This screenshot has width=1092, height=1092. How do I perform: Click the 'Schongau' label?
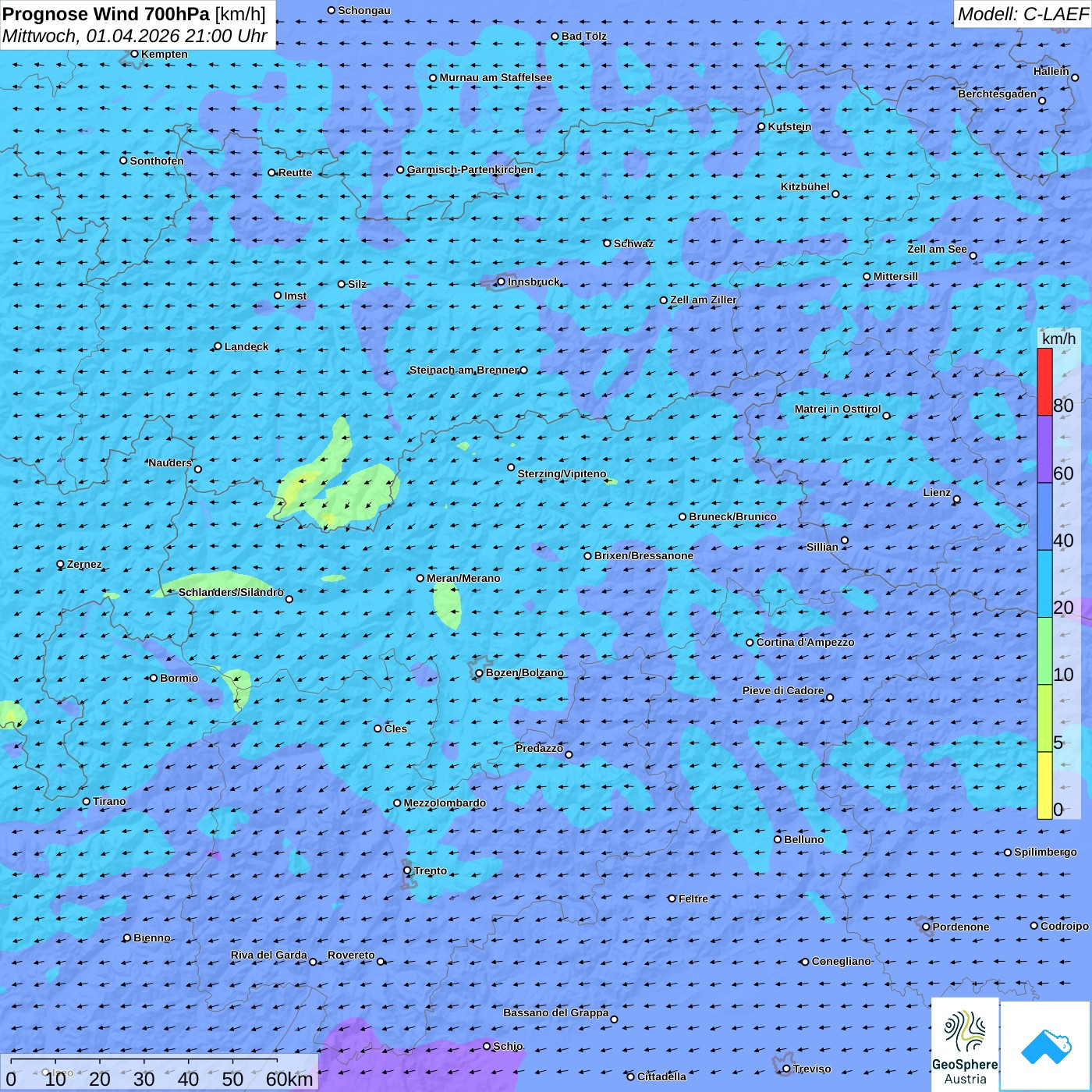point(364,10)
